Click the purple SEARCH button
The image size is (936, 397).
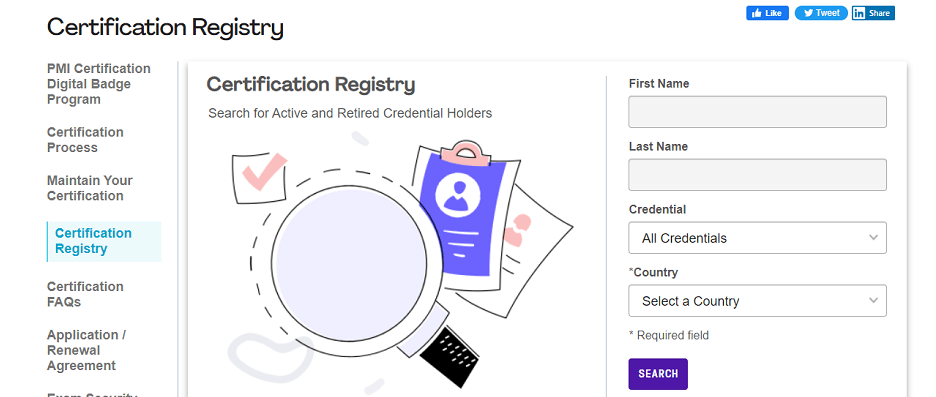pos(658,374)
